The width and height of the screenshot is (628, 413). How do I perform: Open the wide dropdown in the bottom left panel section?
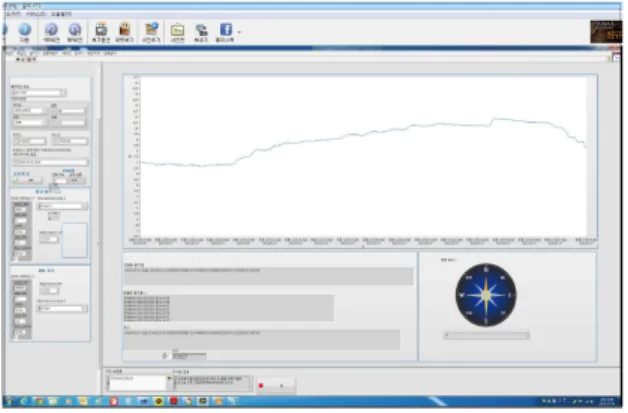click(62, 308)
